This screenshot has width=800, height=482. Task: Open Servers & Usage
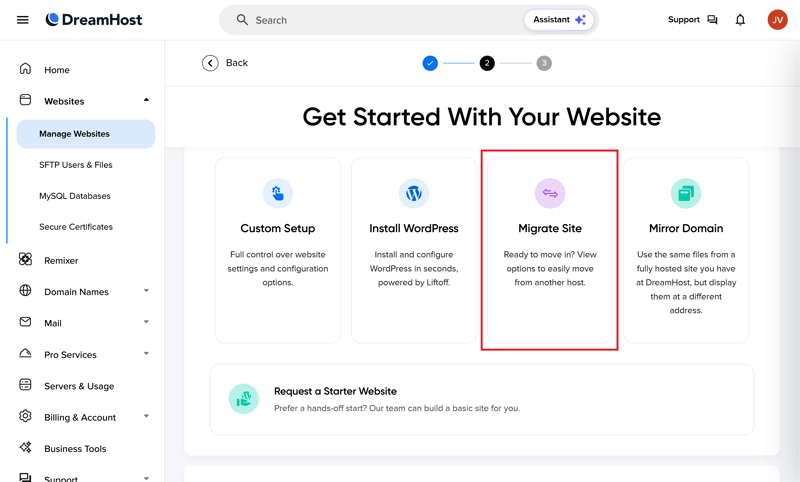(79, 386)
